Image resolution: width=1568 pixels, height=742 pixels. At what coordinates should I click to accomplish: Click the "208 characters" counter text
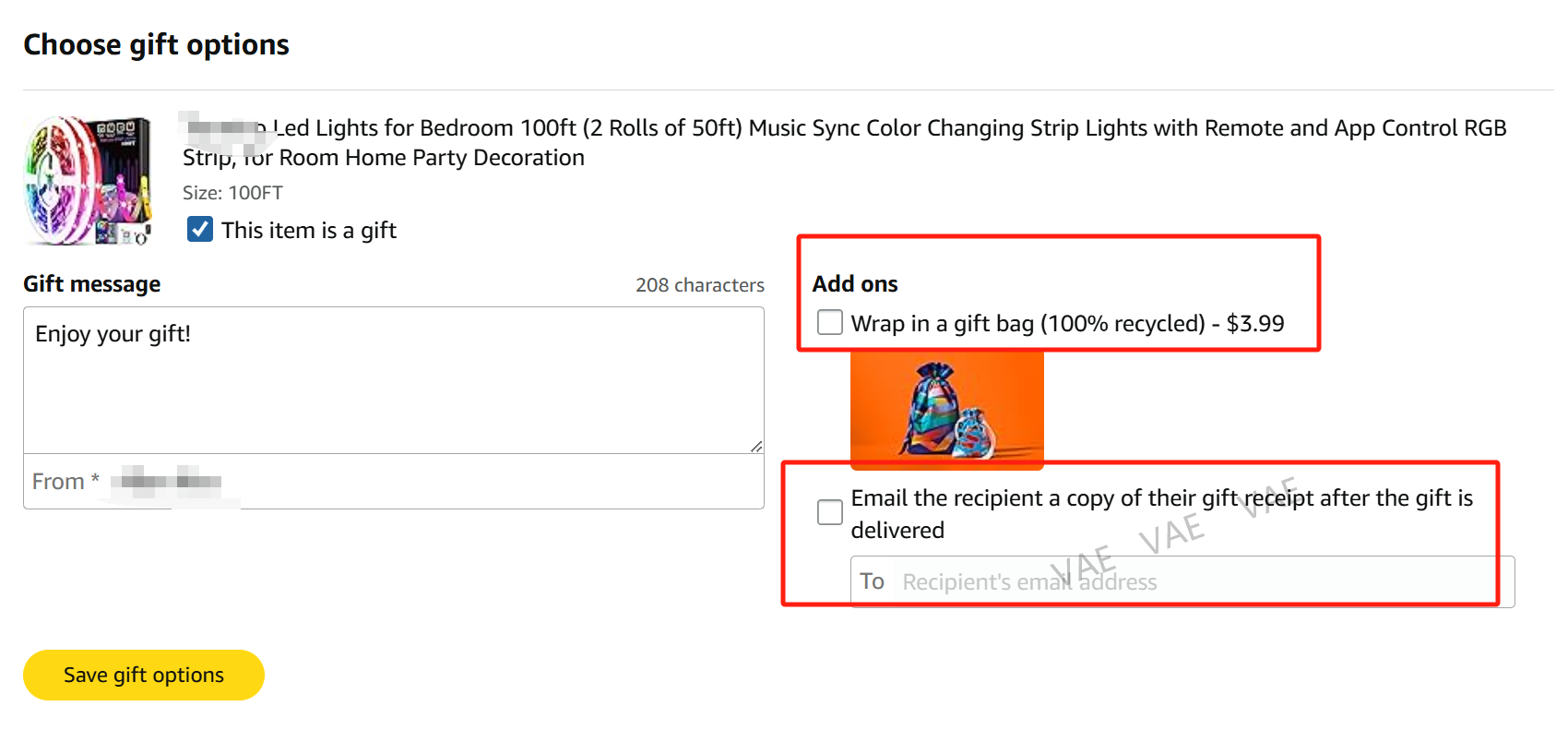click(700, 285)
